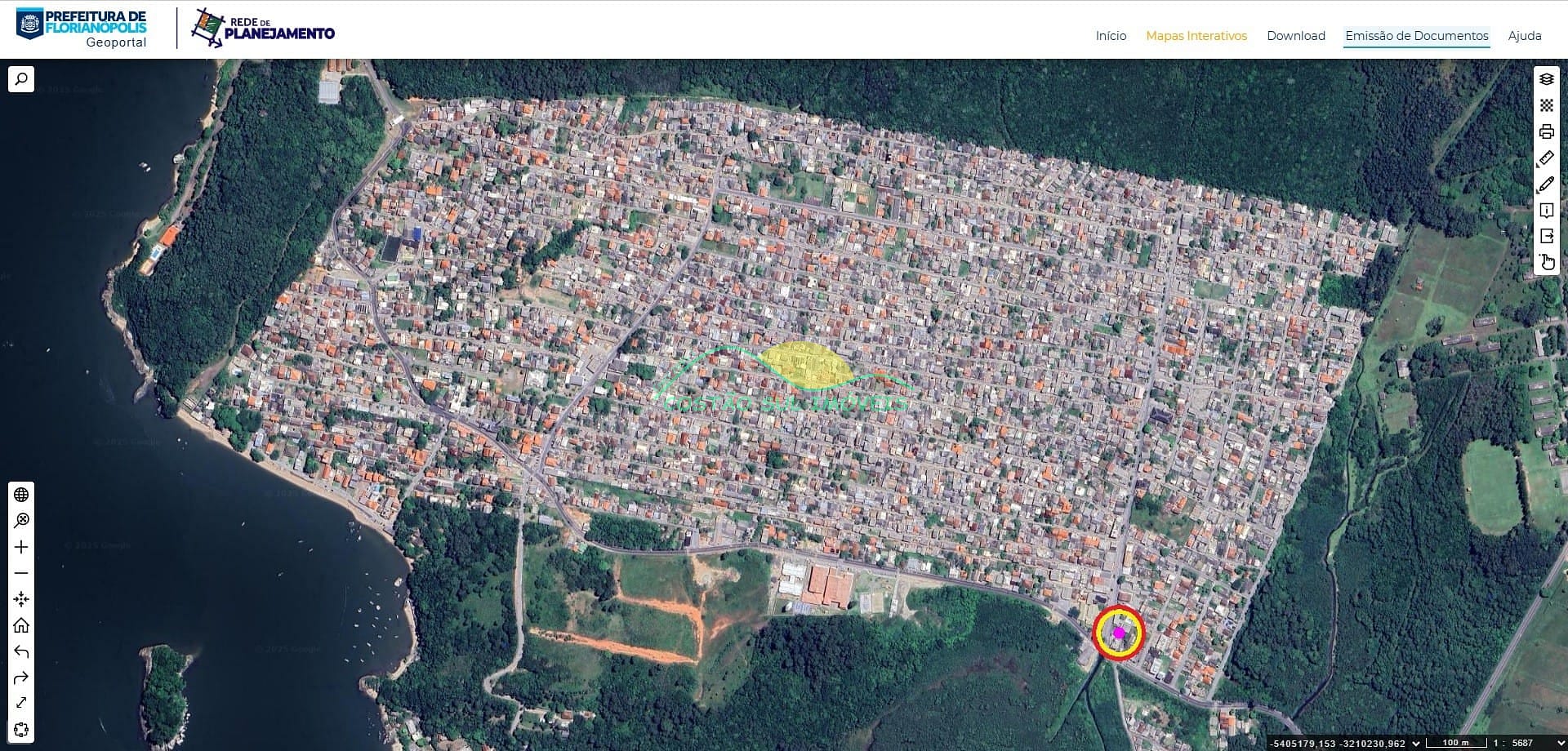This screenshot has width=1568, height=751.
Task: Click the magenta marked lot on map
Action: 1119,633
